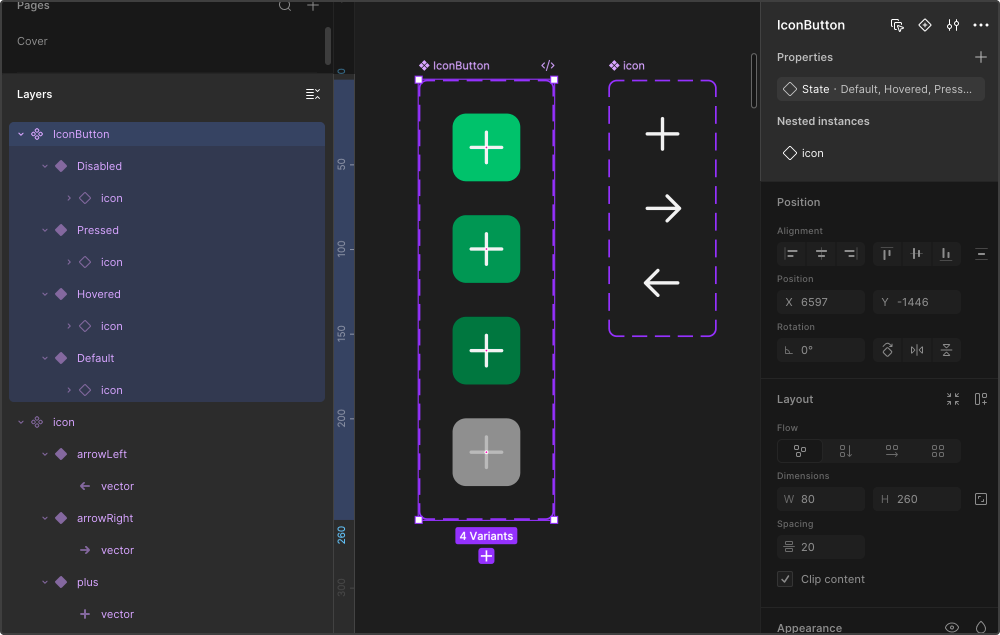1000x635 pixels.
Task: Align vertical centers icon
Action: coord(916,254)
